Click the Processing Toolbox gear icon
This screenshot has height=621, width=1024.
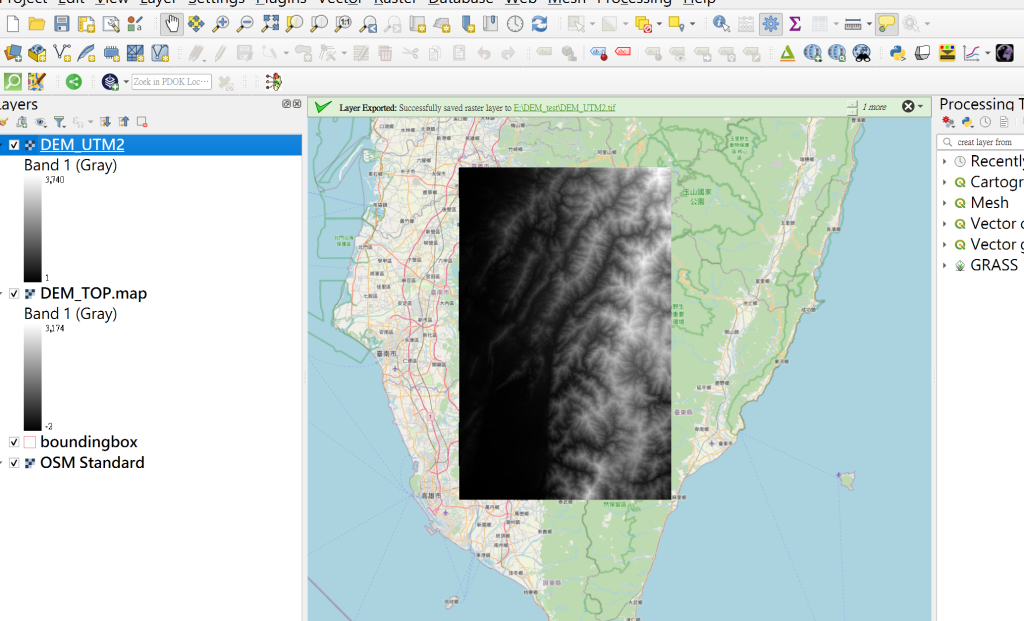pos(771,24)
